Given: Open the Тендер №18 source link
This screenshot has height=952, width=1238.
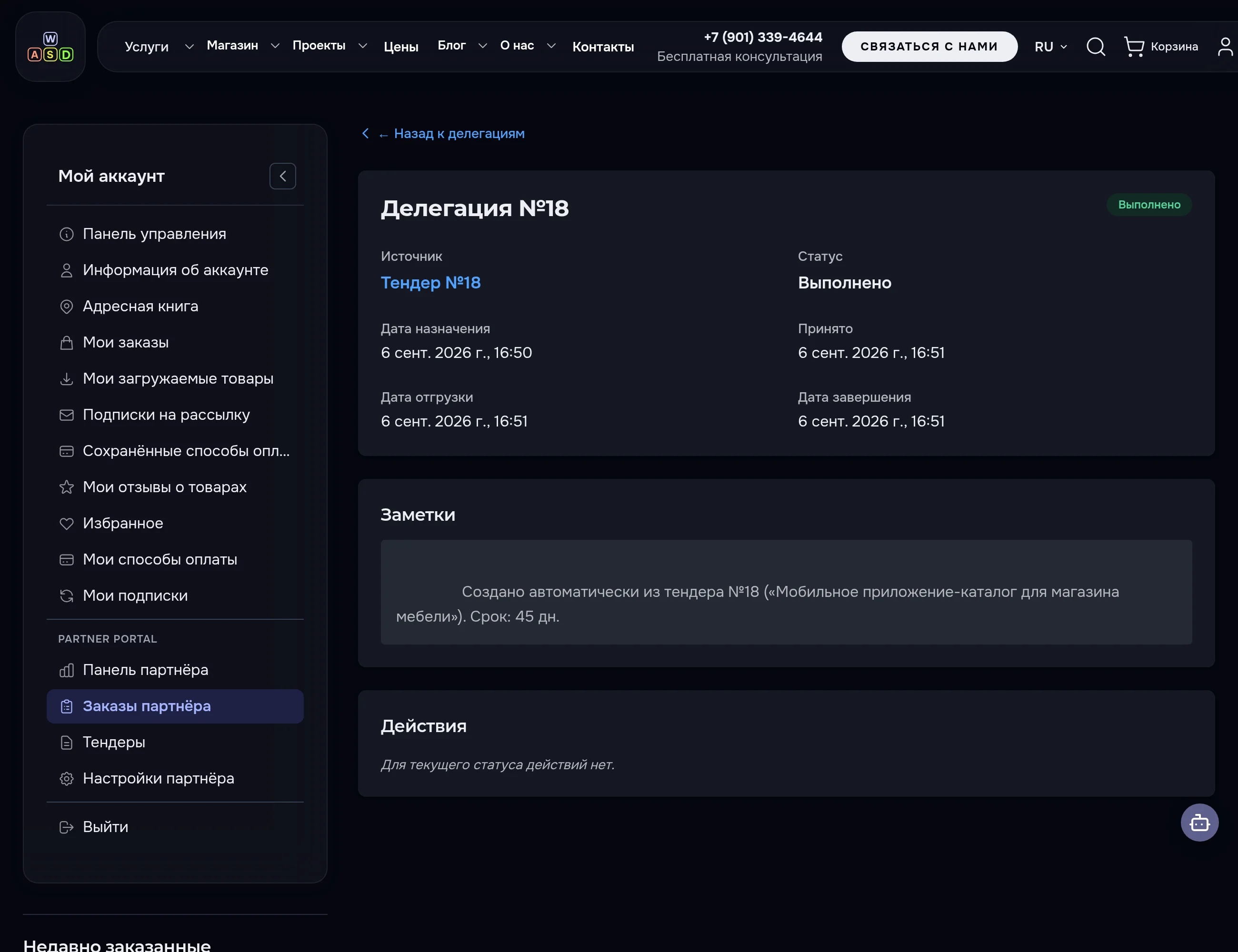Looking at the screenshot, I should (430, 283).
